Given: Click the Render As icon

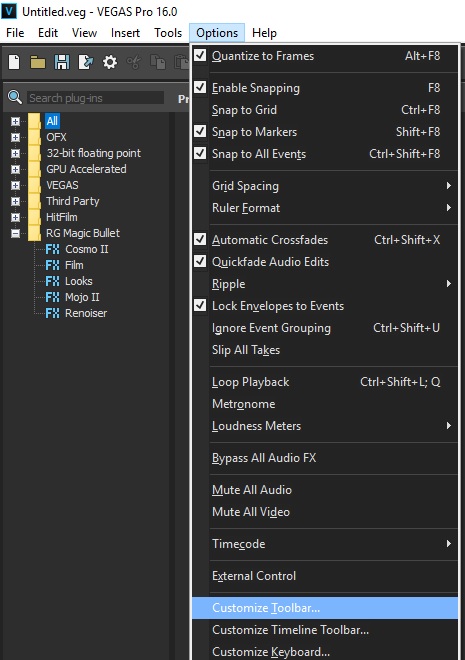Looking at the screenshot, I should (x=86, y=62).
